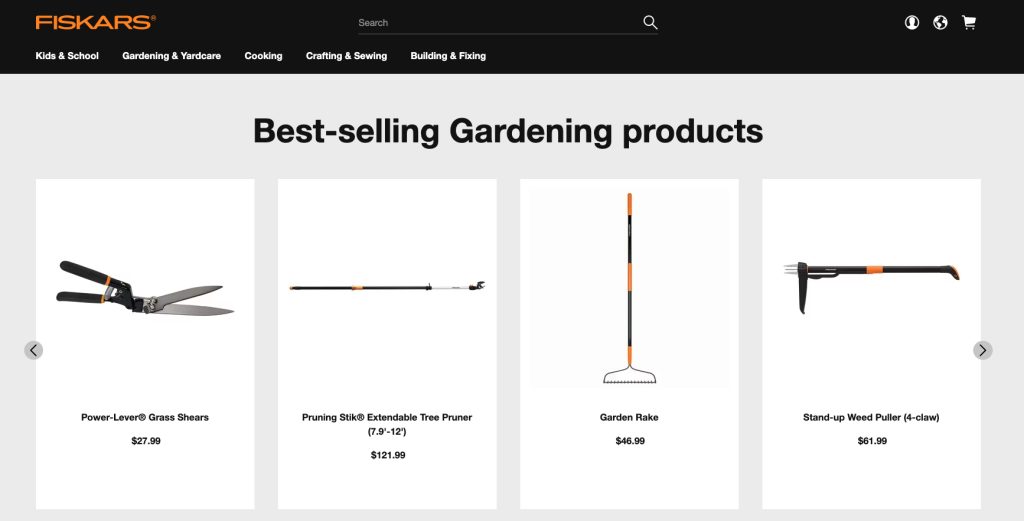Viewport: 1024px width, 521px height.
Task: Open the user account icon
Action: point(912,22)
